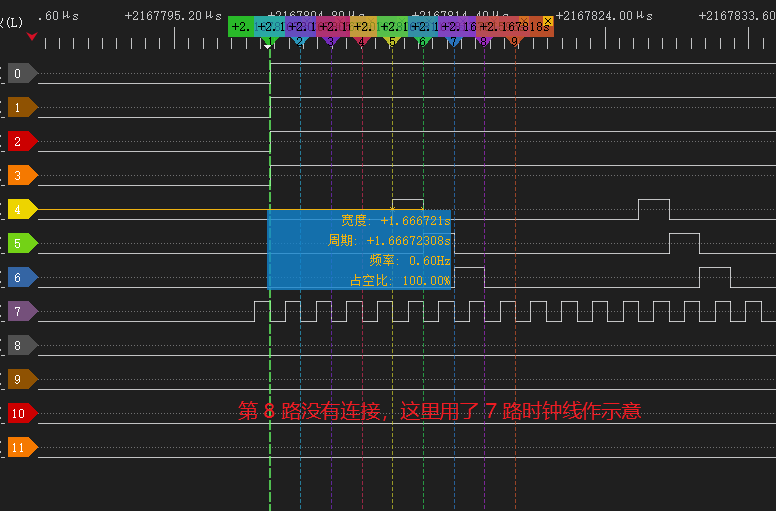Image resolution: width=776 pixels, height=511 pixels.
Task: Select channel 7 purple label flag
Action: point(22,312)
